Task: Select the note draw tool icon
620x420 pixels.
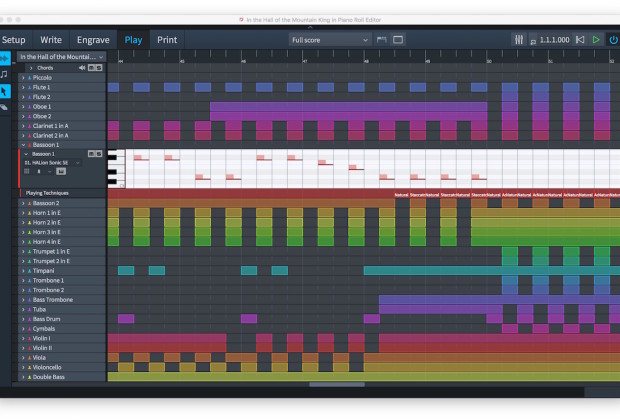Action: click(4, 74)
